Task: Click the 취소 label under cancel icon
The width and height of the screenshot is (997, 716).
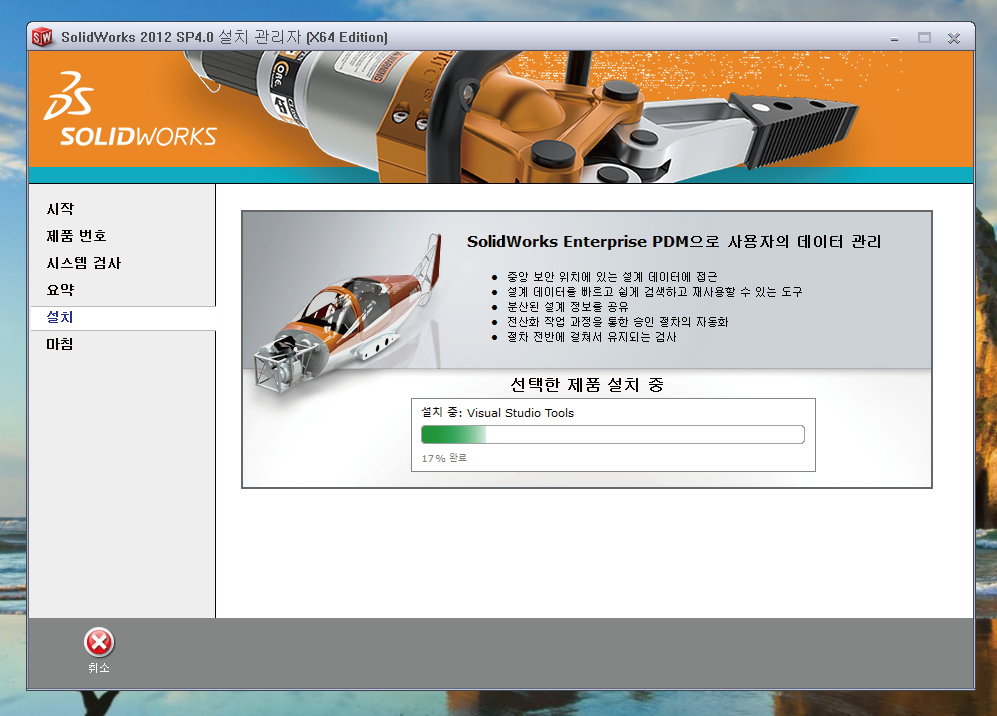Action: (x=99, y=668)
